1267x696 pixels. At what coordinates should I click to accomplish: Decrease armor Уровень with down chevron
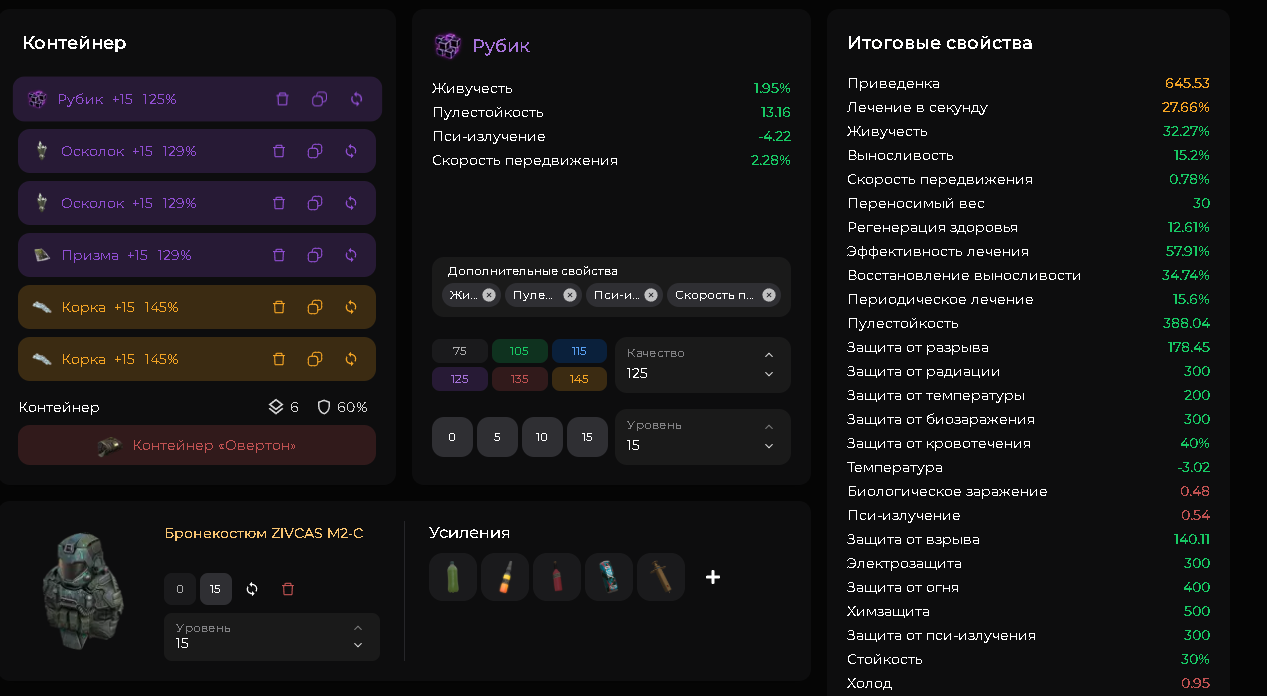358,646
